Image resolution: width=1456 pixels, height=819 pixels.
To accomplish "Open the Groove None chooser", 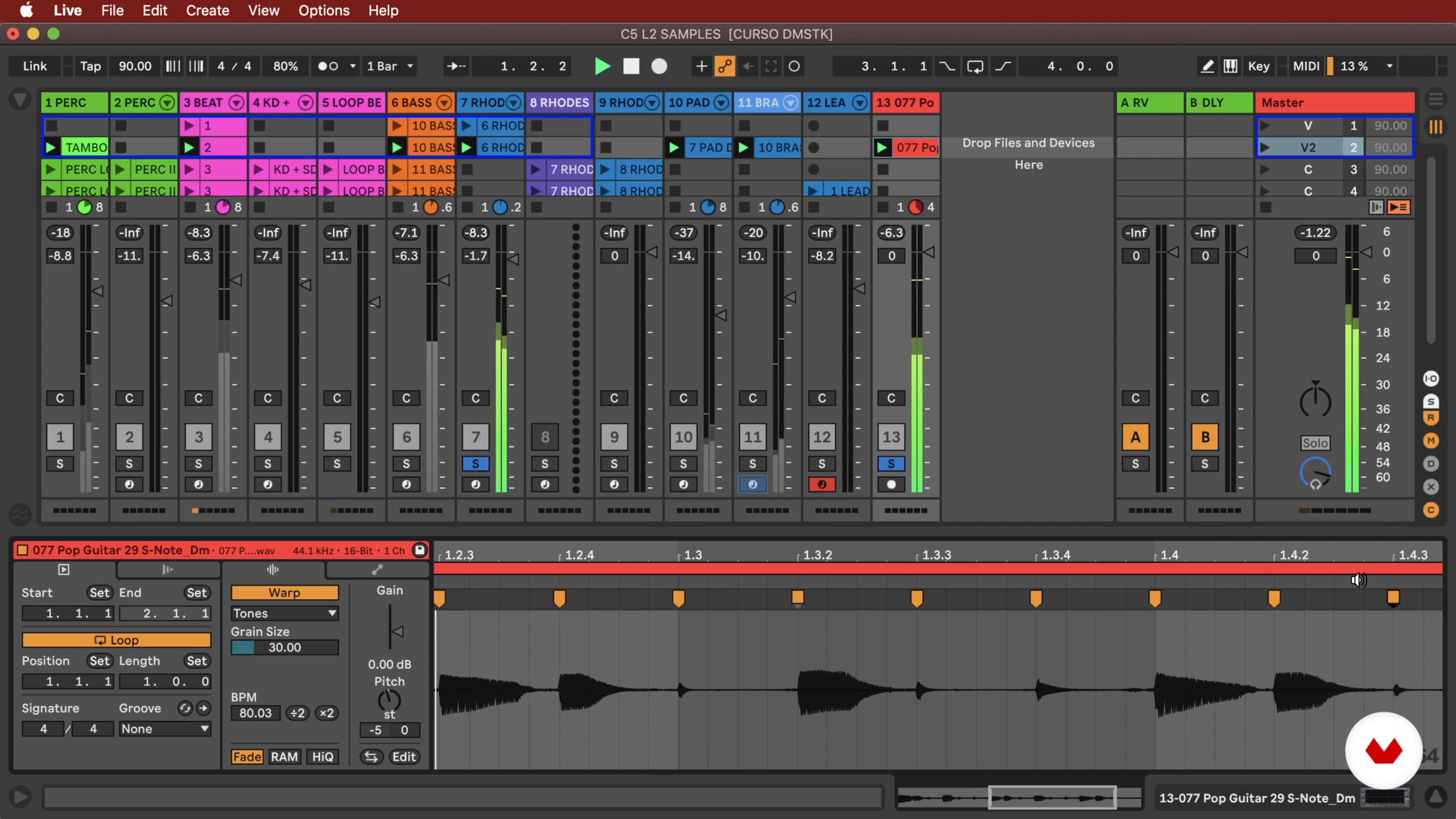I will click(x=165, y=728).
